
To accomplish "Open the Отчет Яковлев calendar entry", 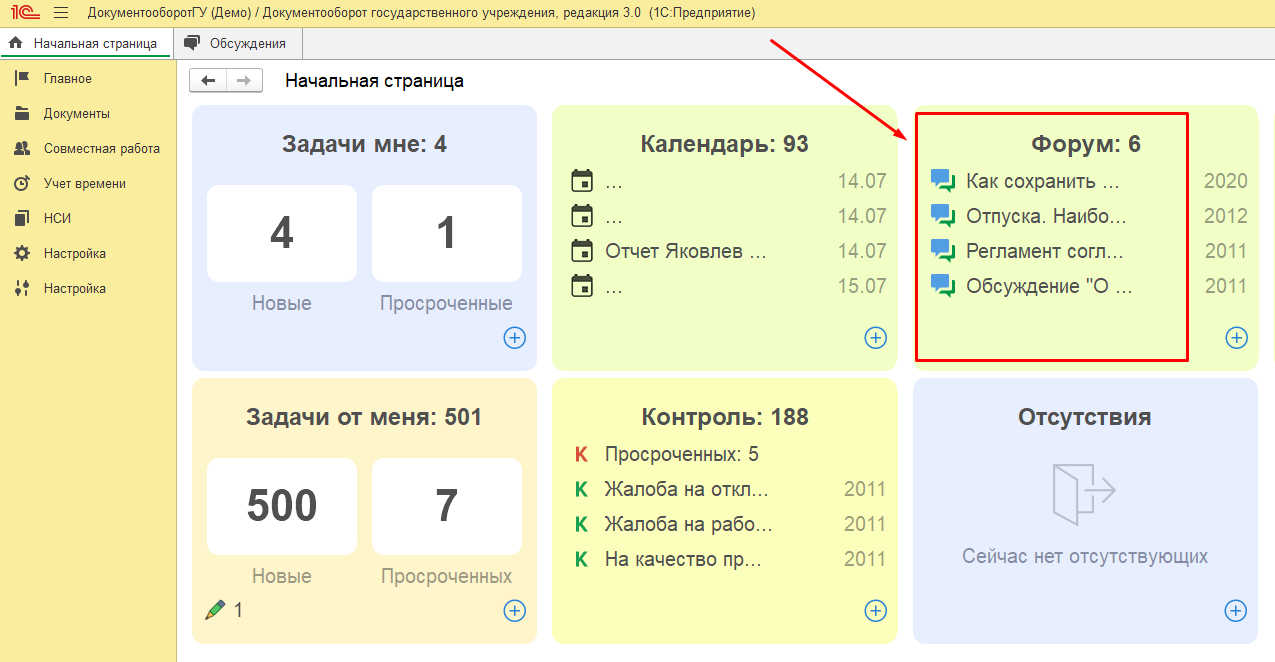I will coord(686,251).
